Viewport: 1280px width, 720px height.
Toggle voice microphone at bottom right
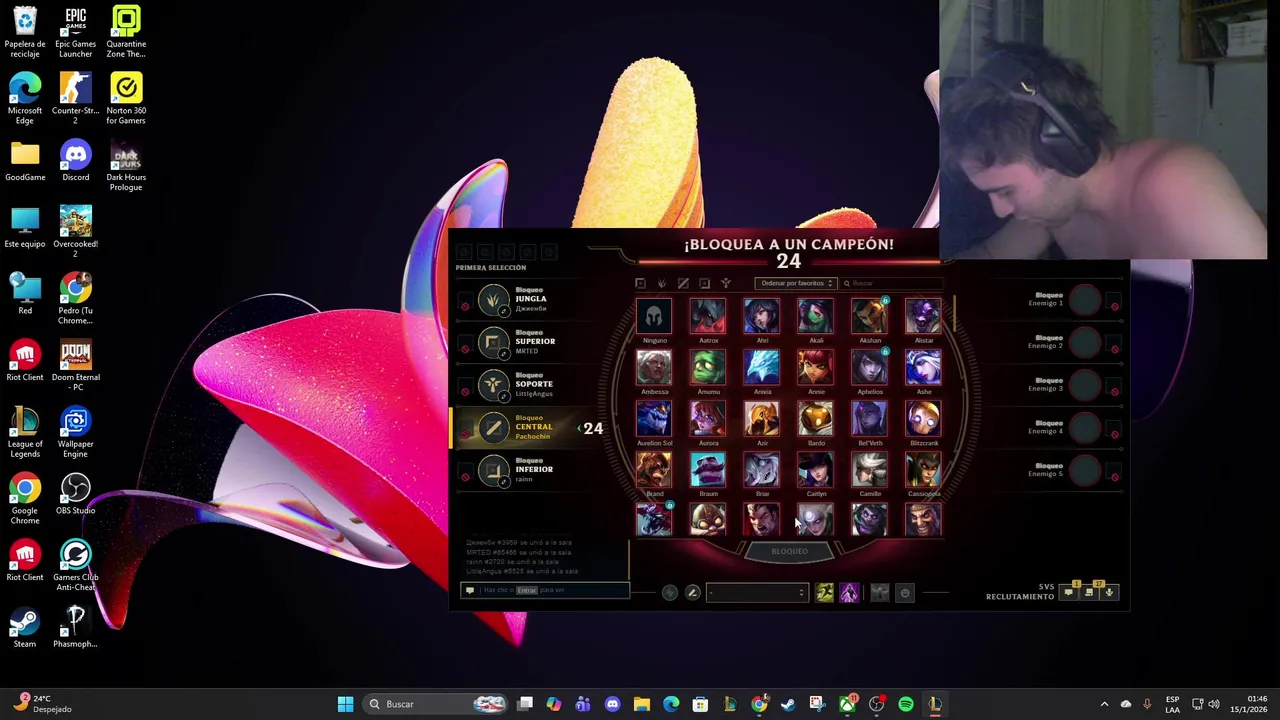click(x=1109, y=592)
